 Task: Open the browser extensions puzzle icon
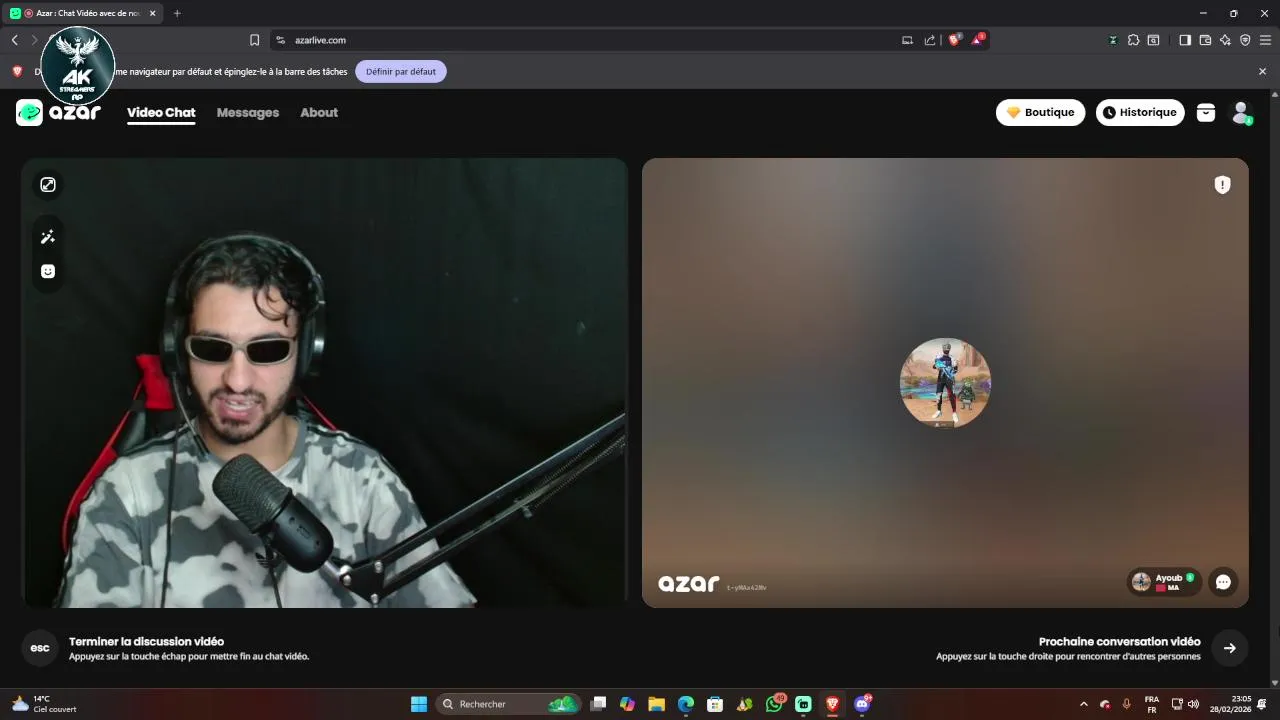1133,40
